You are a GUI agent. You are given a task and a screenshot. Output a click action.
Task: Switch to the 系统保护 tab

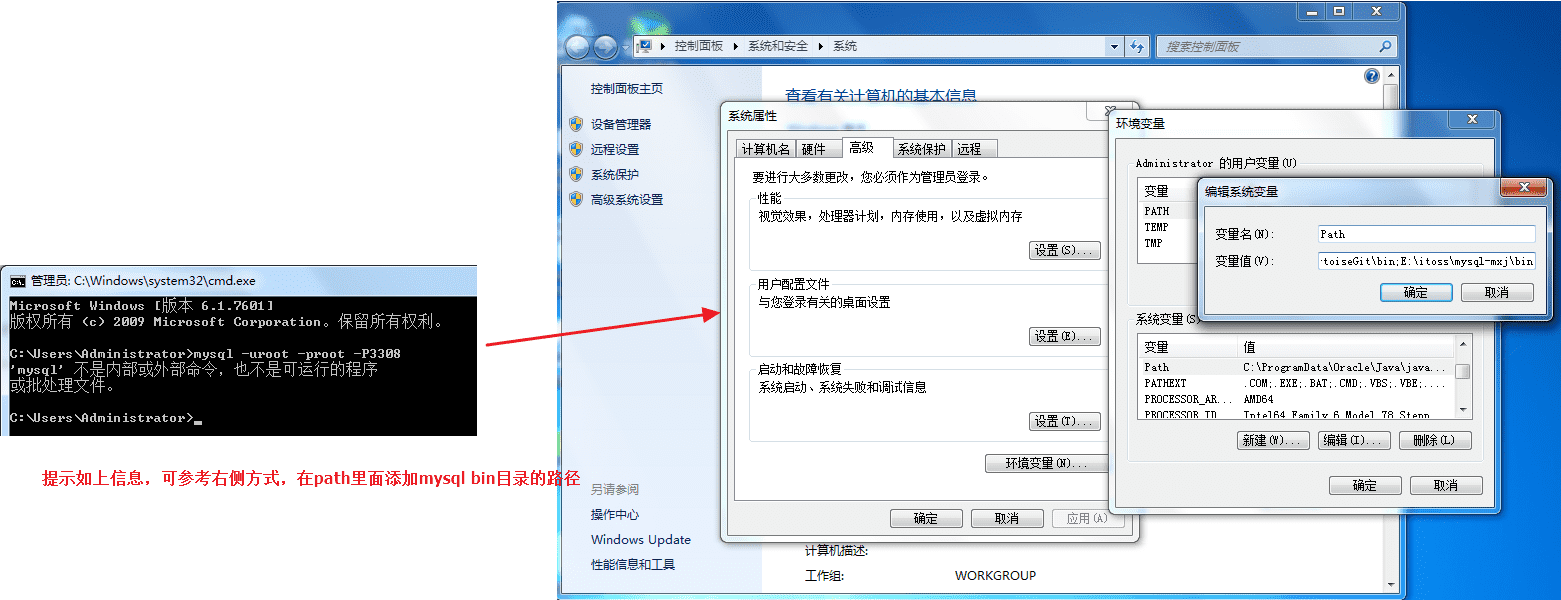(921, 149)
